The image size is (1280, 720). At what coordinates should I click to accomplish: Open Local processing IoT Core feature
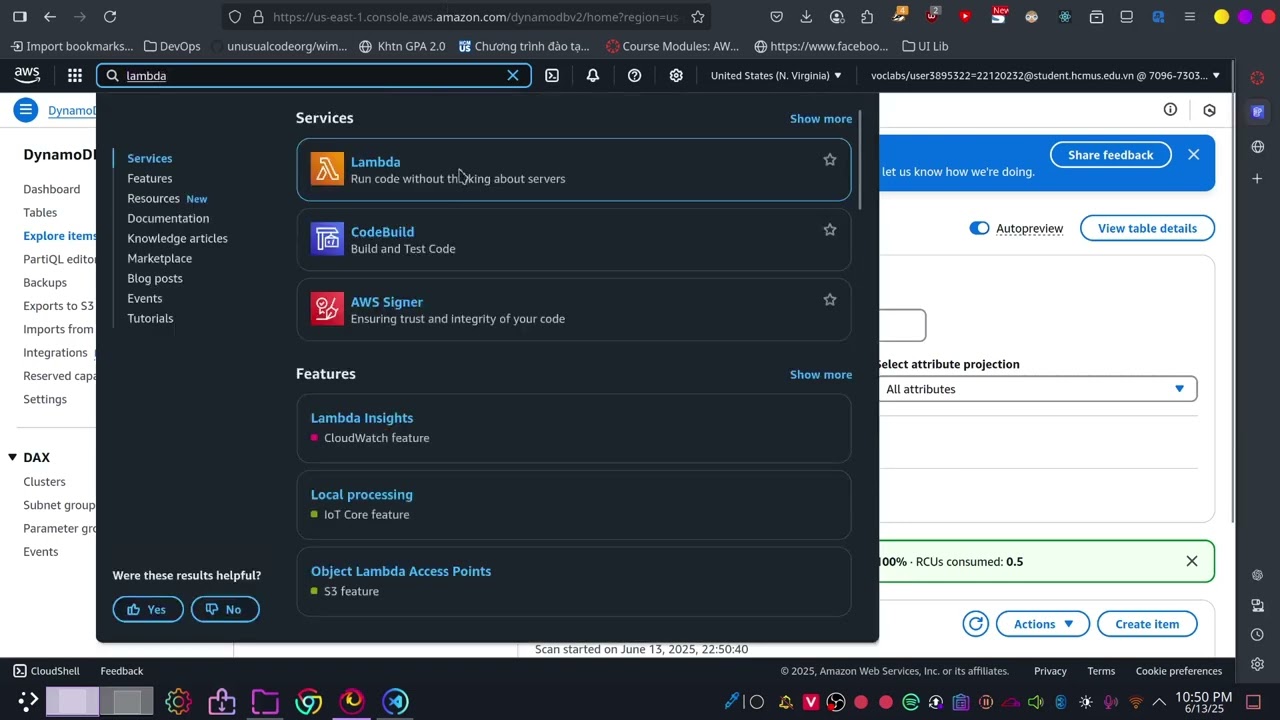click(x=362, y=494)
